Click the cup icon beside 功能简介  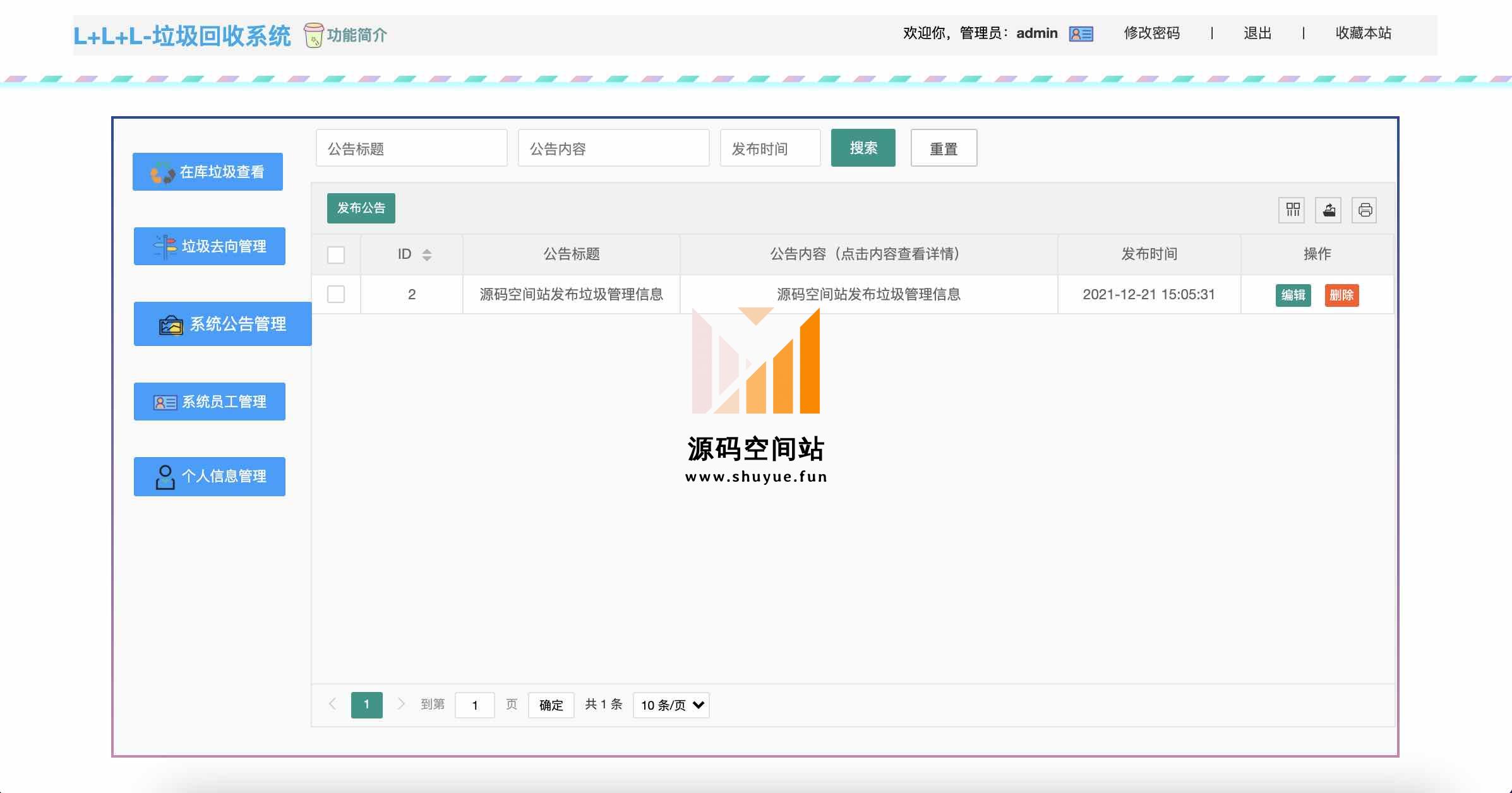tap(313, 35)
